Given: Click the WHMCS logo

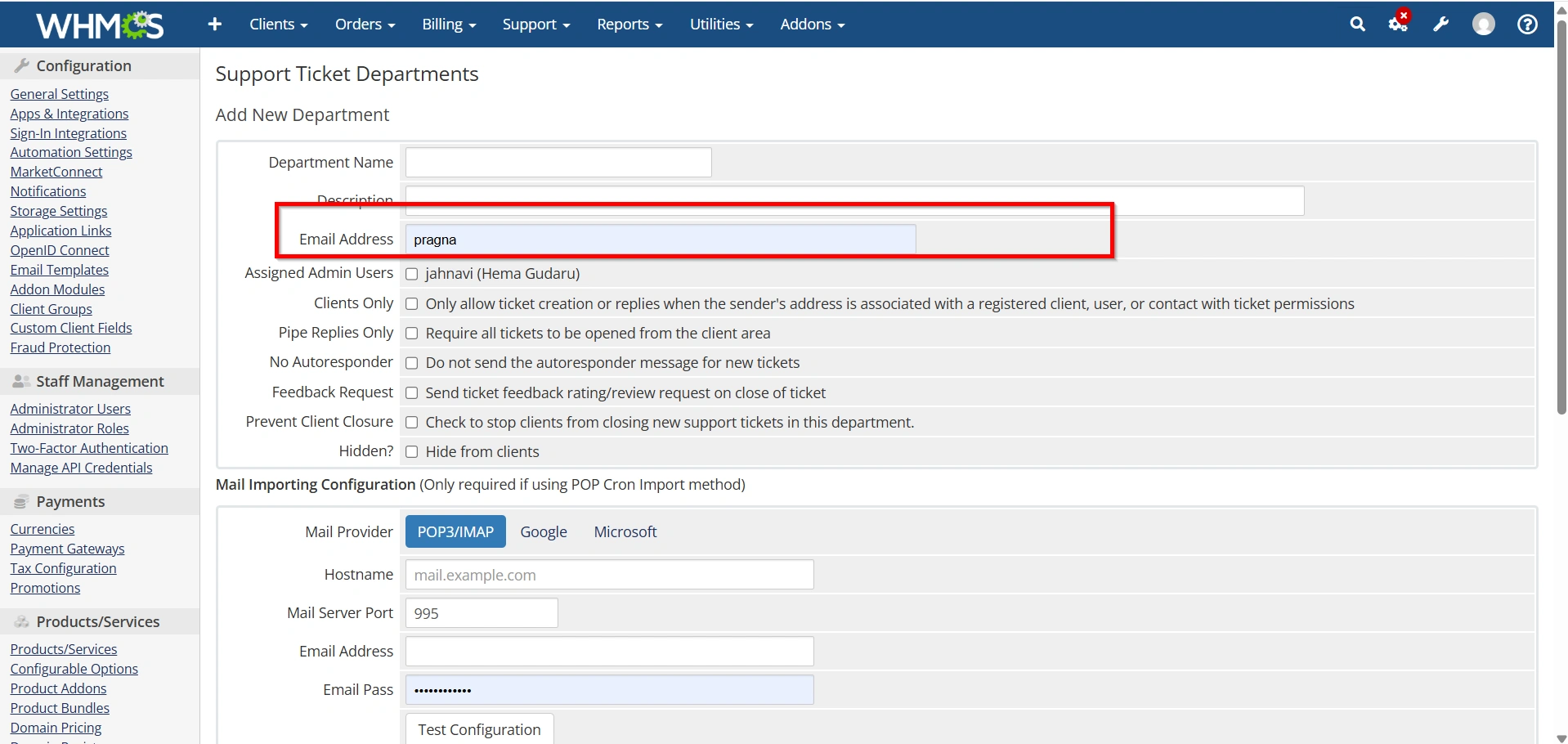Looking at the screenshot, I should tap(100, 25).
